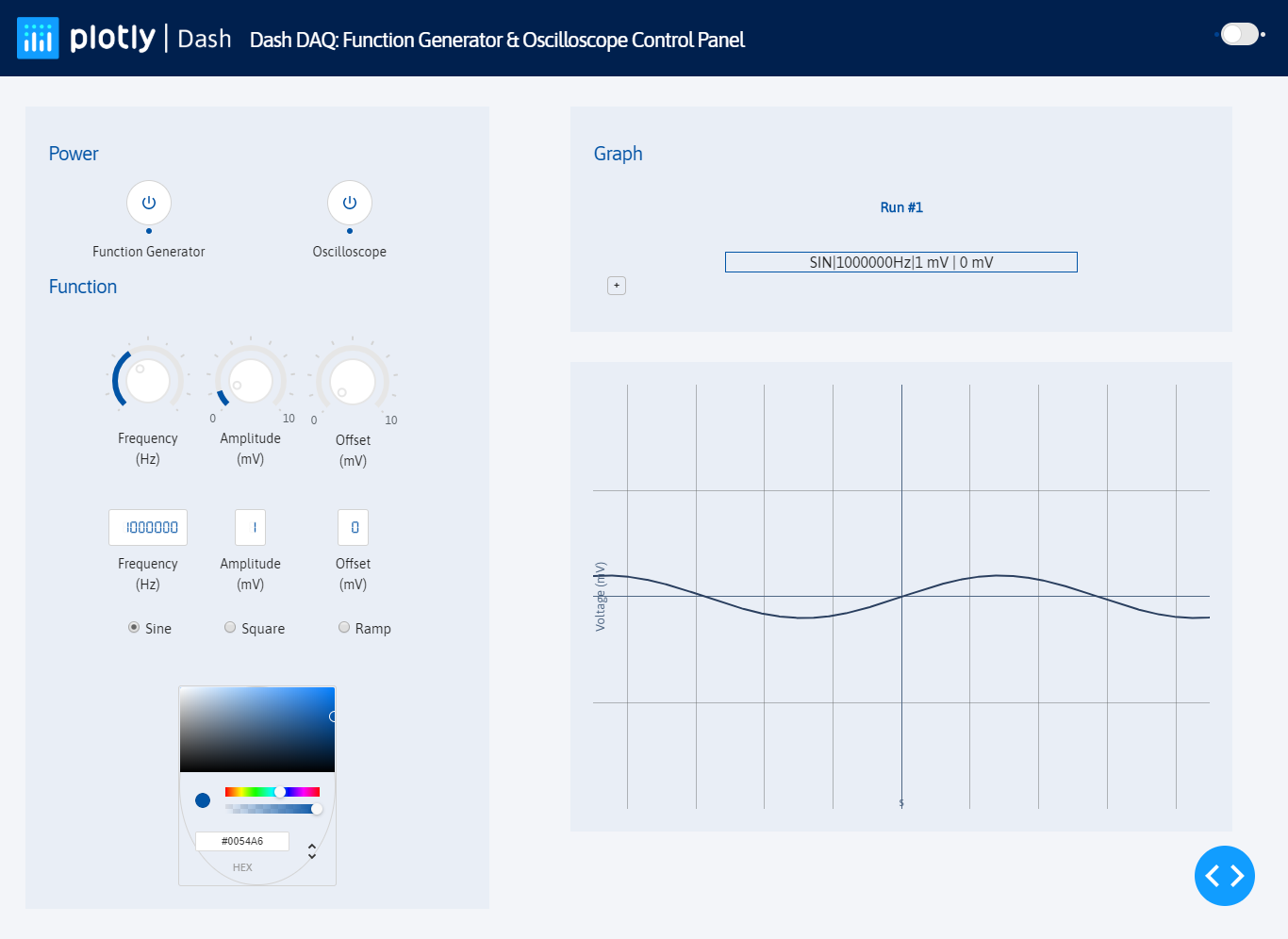1288x939 pixels.
Task: Select the Ramp waveform radio button
Action: point(344,628)
